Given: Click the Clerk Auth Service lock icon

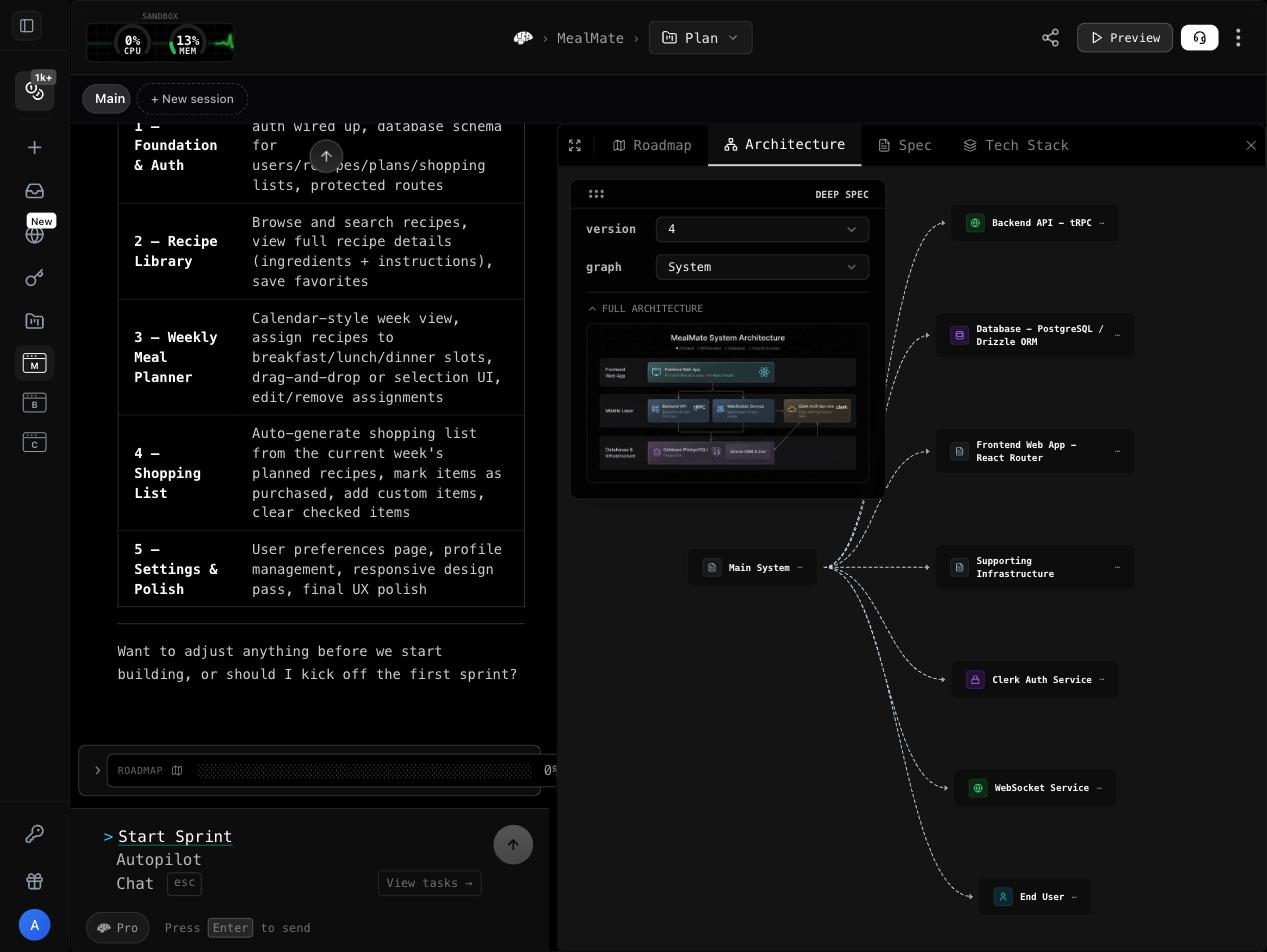Looking at the screenshot, I should tap(976, 680).
